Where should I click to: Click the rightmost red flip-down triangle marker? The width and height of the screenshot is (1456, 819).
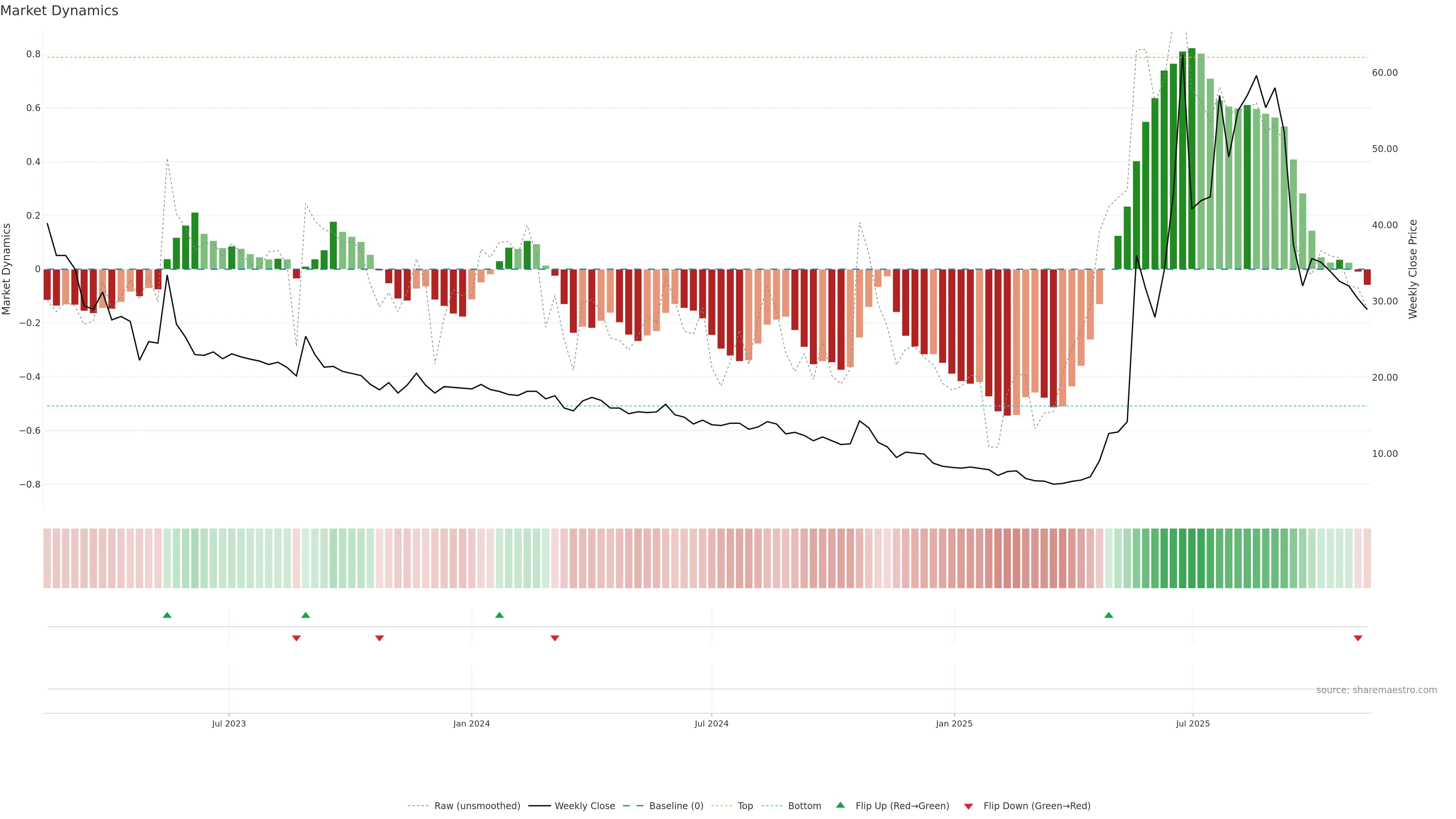point(1358,638)
